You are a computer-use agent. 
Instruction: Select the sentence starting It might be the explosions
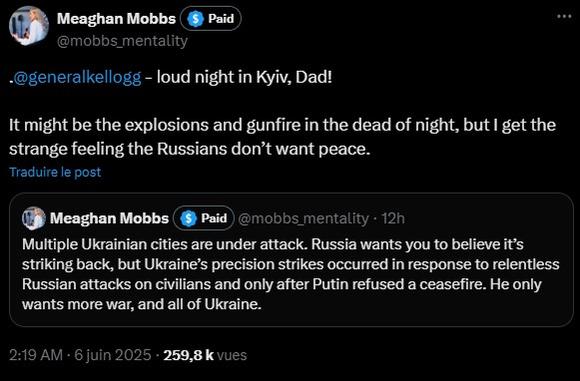pos(282,137)
